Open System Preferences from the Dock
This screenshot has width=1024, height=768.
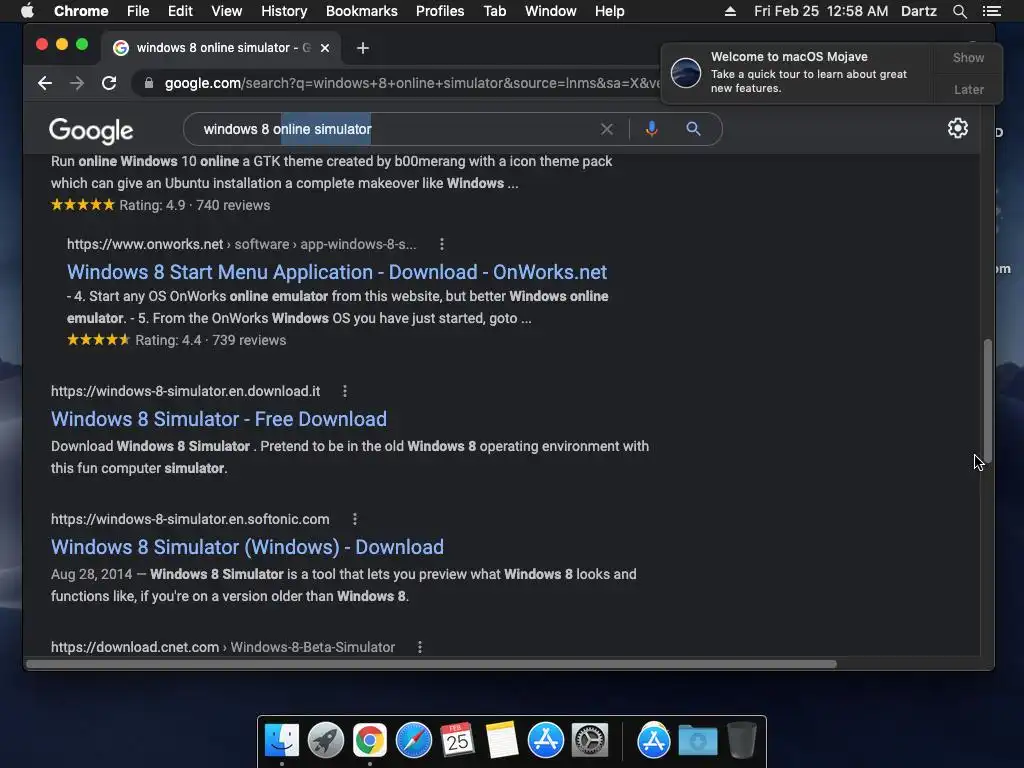pyautogui.click(x=590, y=741)
